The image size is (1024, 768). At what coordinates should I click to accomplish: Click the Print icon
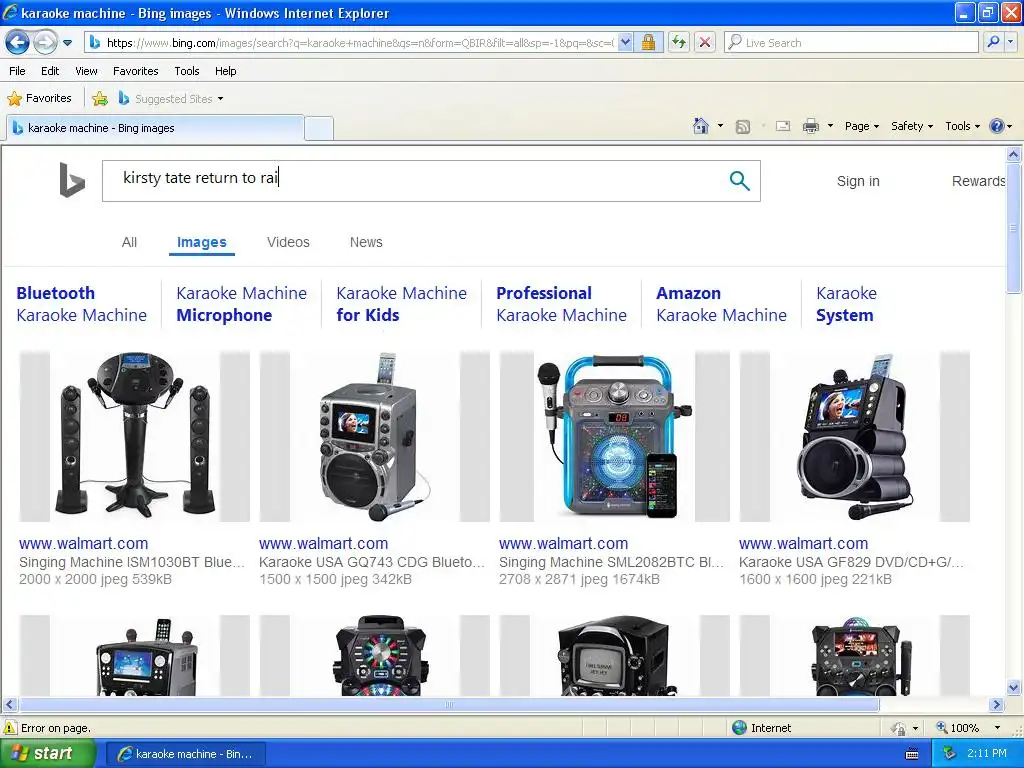(x=810, y=126)
